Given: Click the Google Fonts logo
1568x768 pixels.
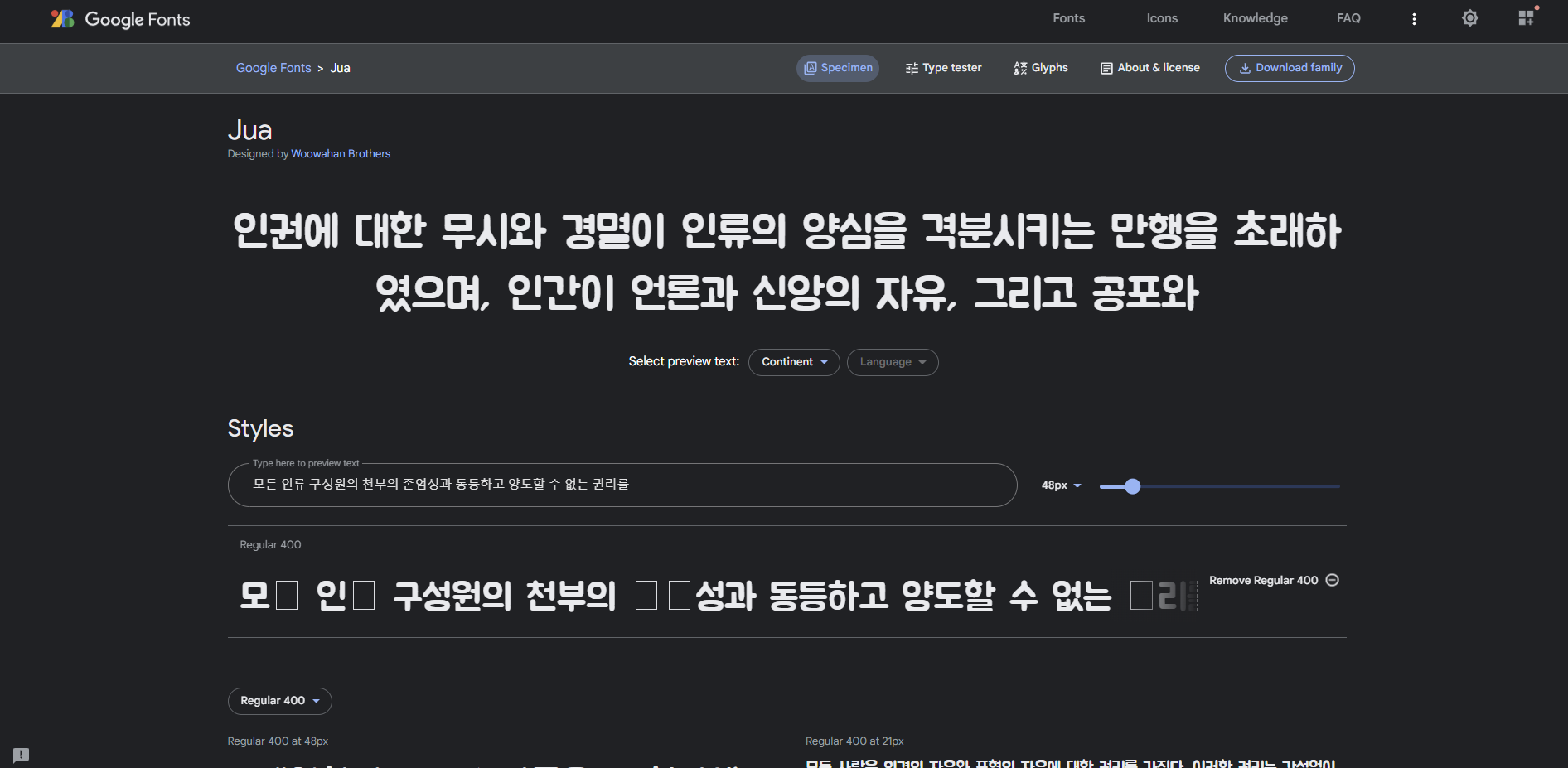Looking at the screenshot, I should (121, 19).
